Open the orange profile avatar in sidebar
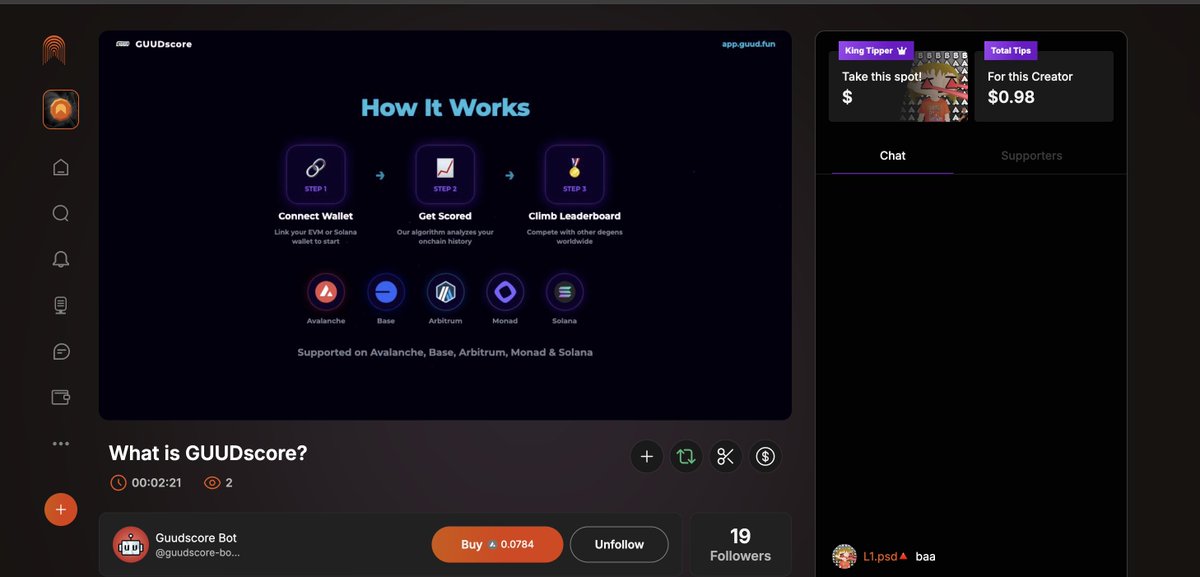The height and width of the screenshot is (577, 1200). click(x=60, y=109)
